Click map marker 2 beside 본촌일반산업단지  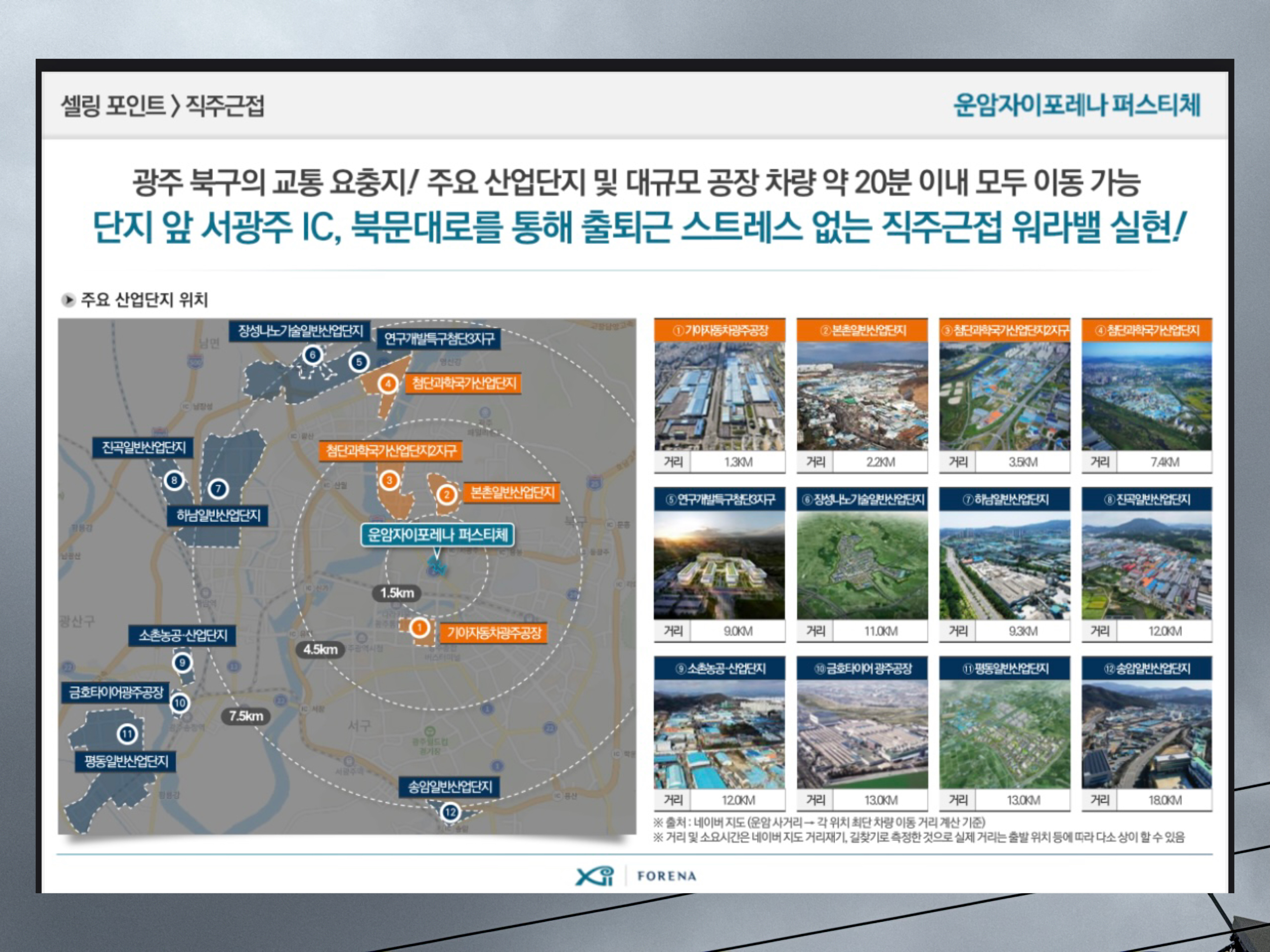click(447, 495)
